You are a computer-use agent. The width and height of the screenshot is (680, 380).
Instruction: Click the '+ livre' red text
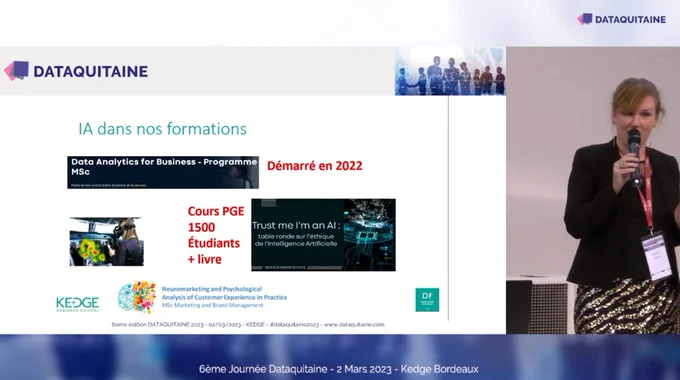(x=204, y=259)
